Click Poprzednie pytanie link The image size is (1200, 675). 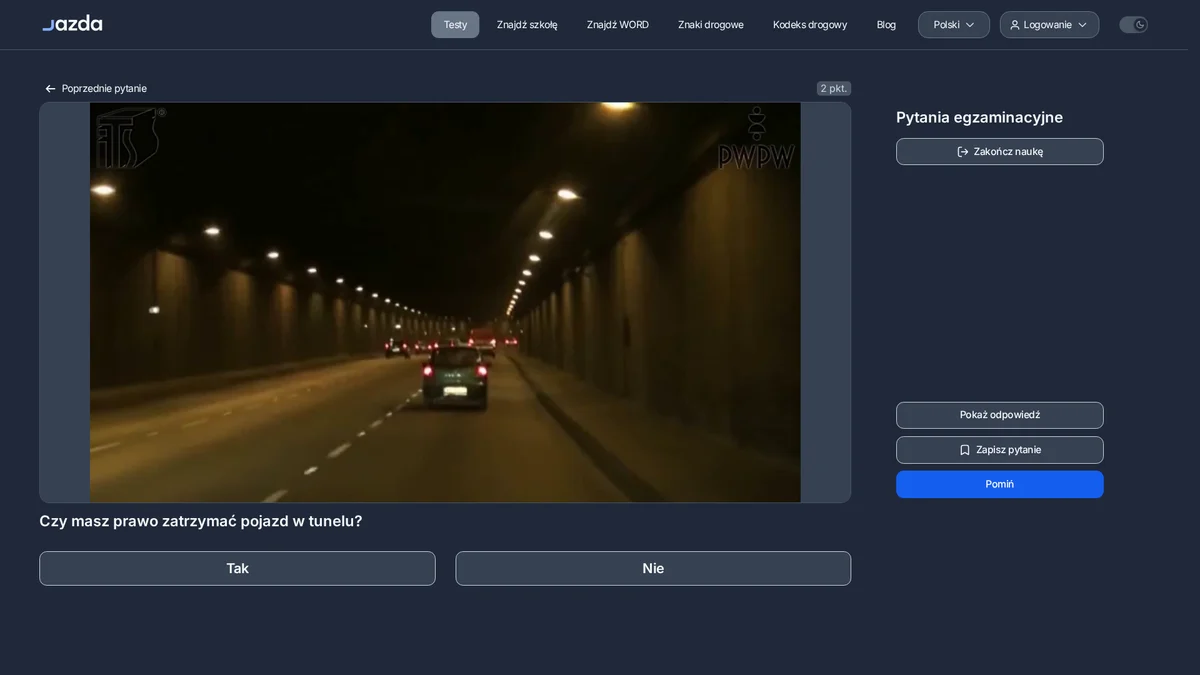(95, 89)
